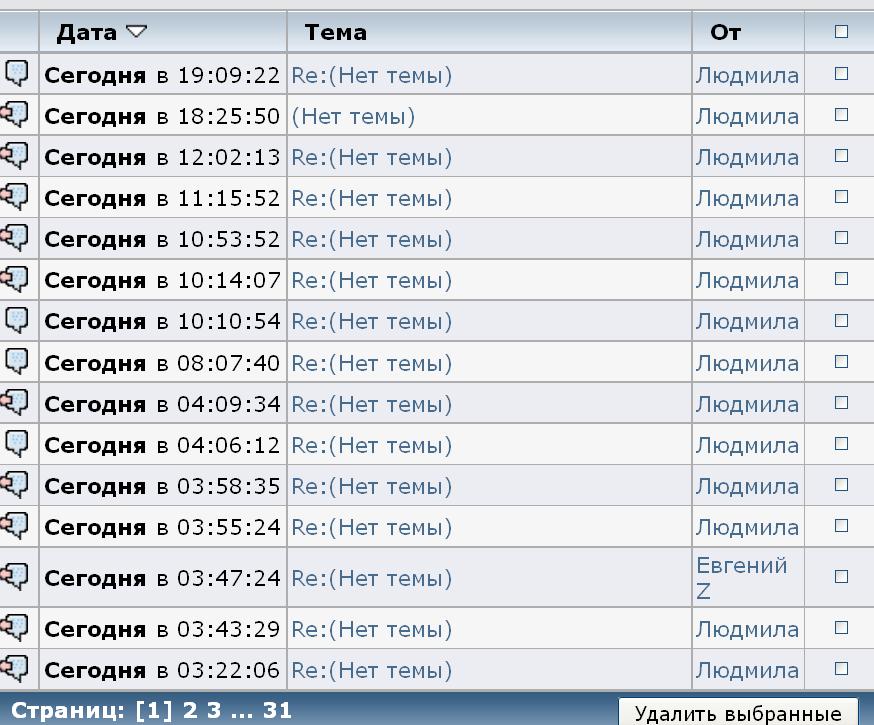Click the Удалить выбранные button
Viewport: 874px width, 725px height.
click(x=738, y=712)
